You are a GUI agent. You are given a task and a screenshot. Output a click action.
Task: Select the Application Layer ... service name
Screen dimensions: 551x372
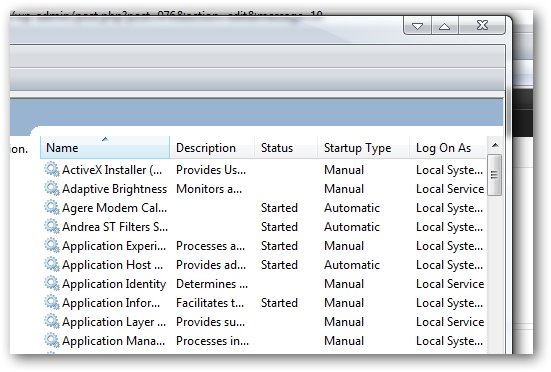click(114, 322)
